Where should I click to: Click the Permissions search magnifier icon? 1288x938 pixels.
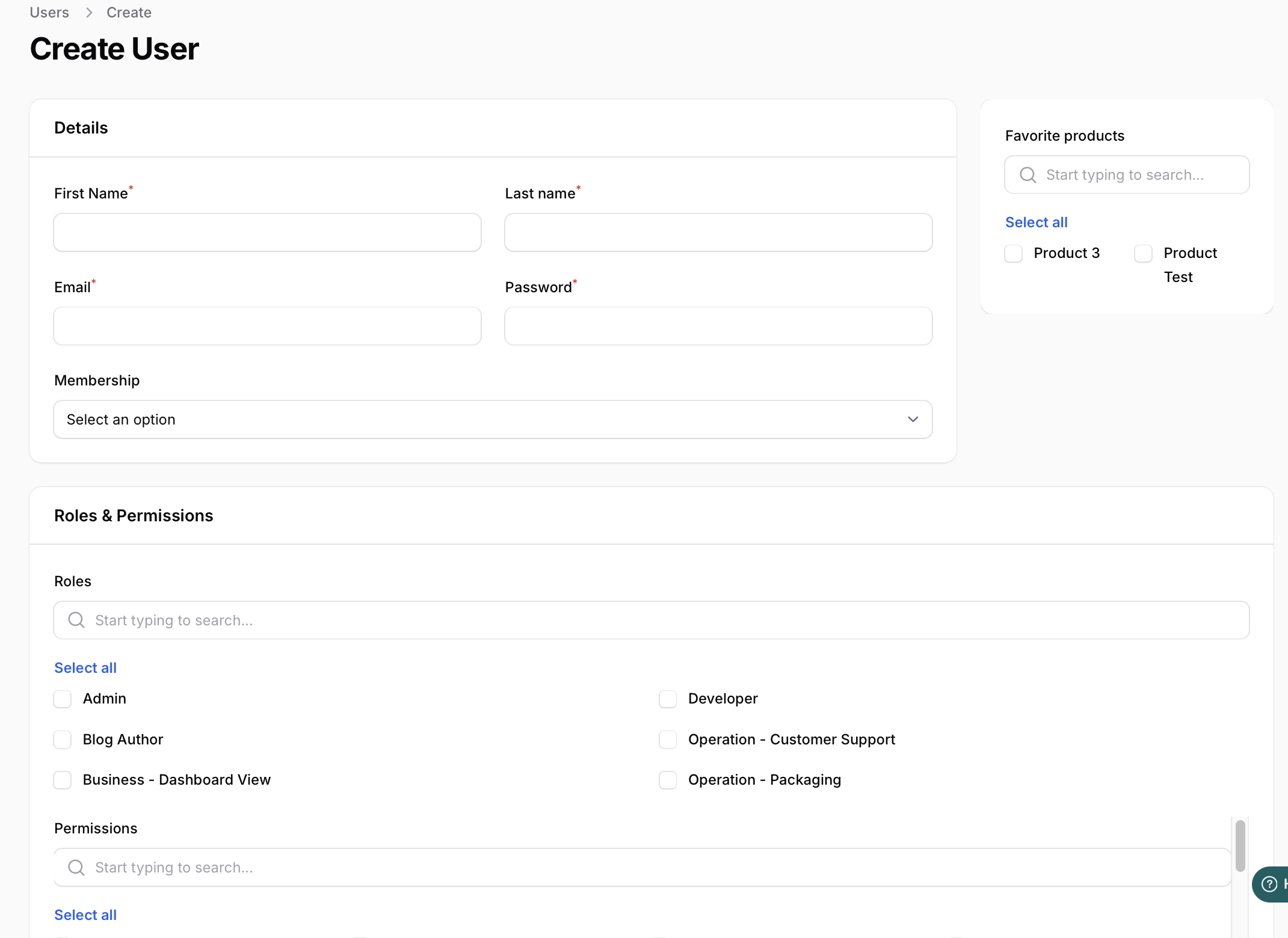coord(76,867)
